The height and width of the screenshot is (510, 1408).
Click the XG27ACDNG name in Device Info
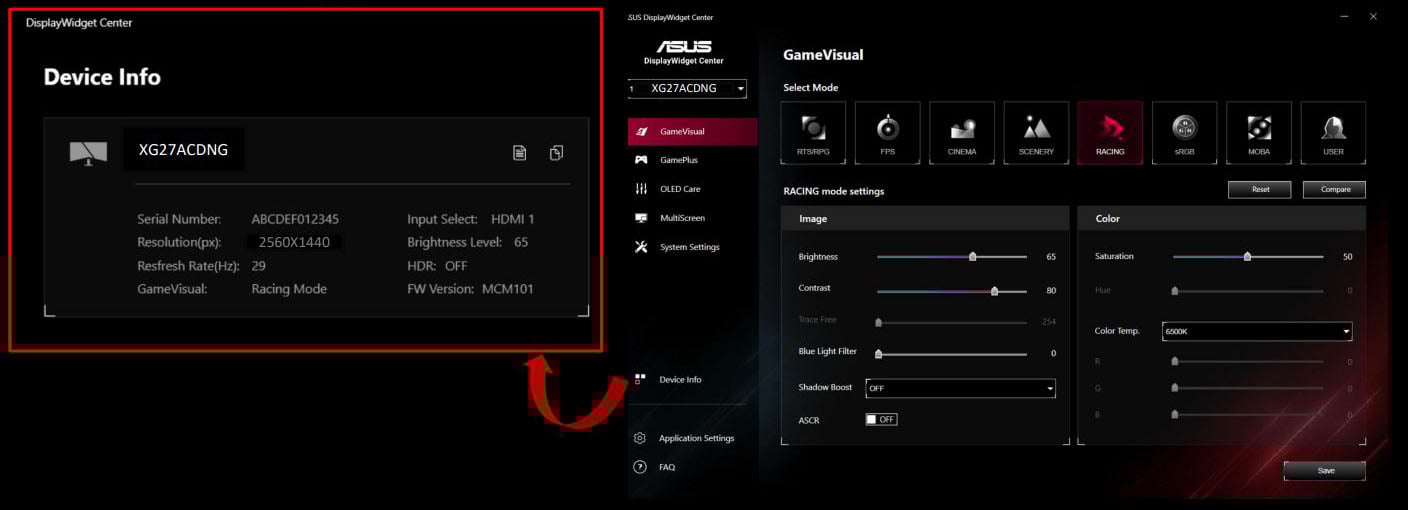183,150
